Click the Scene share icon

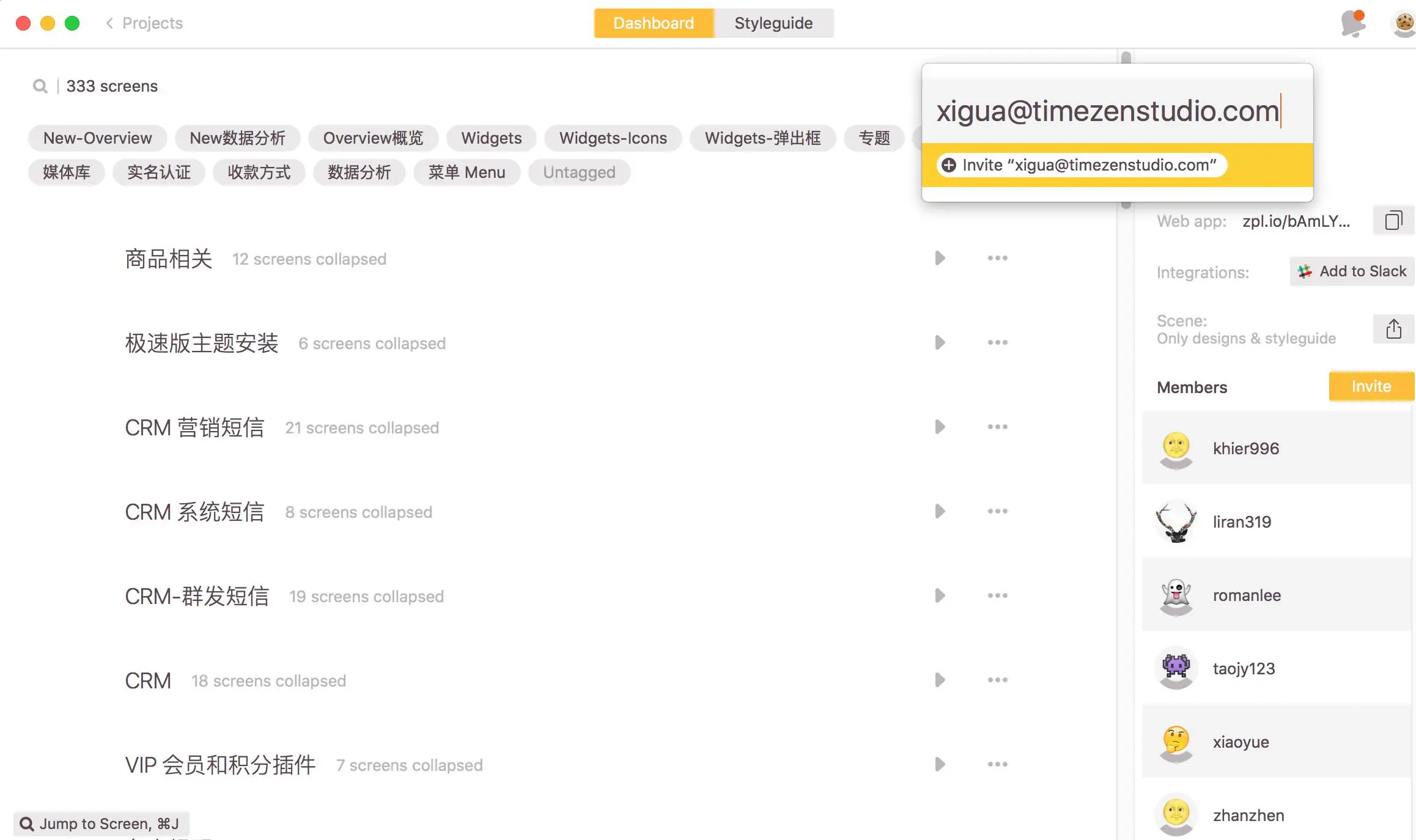tap(1393, 330)
